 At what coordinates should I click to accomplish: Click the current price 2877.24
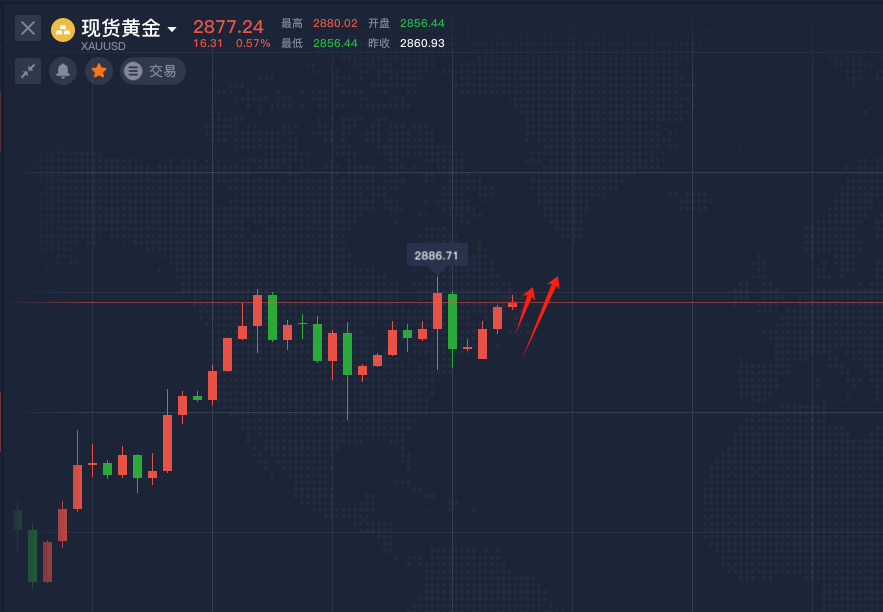click(228, 27)
